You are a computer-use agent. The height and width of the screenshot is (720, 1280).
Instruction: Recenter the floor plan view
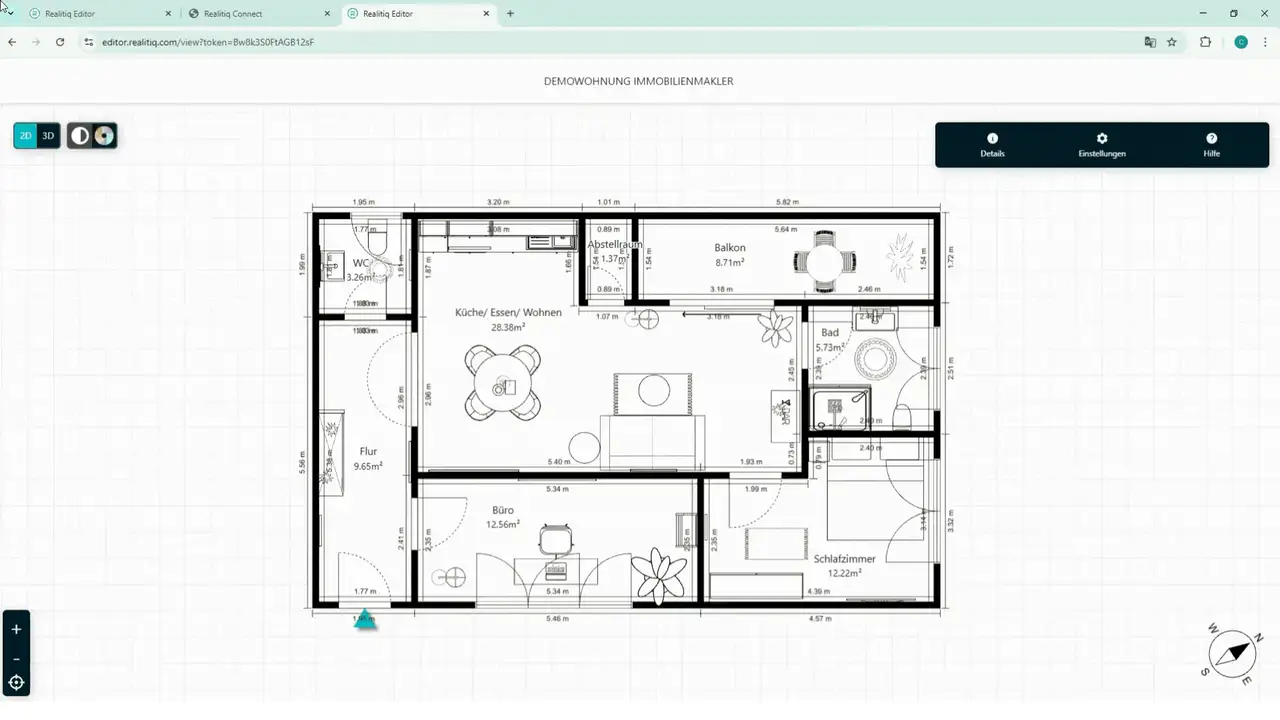pos(16,684)
